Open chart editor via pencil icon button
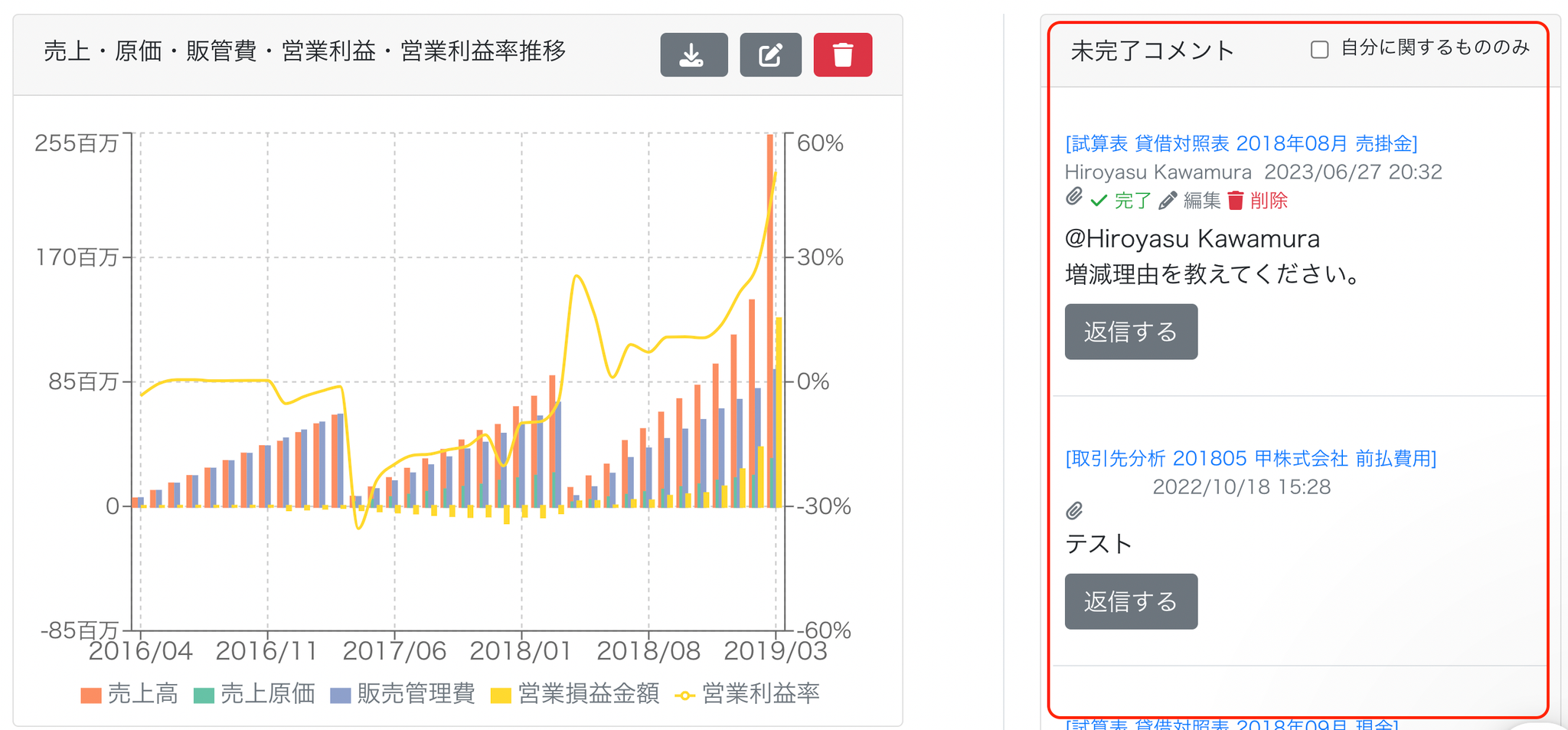 click(770, 54)
